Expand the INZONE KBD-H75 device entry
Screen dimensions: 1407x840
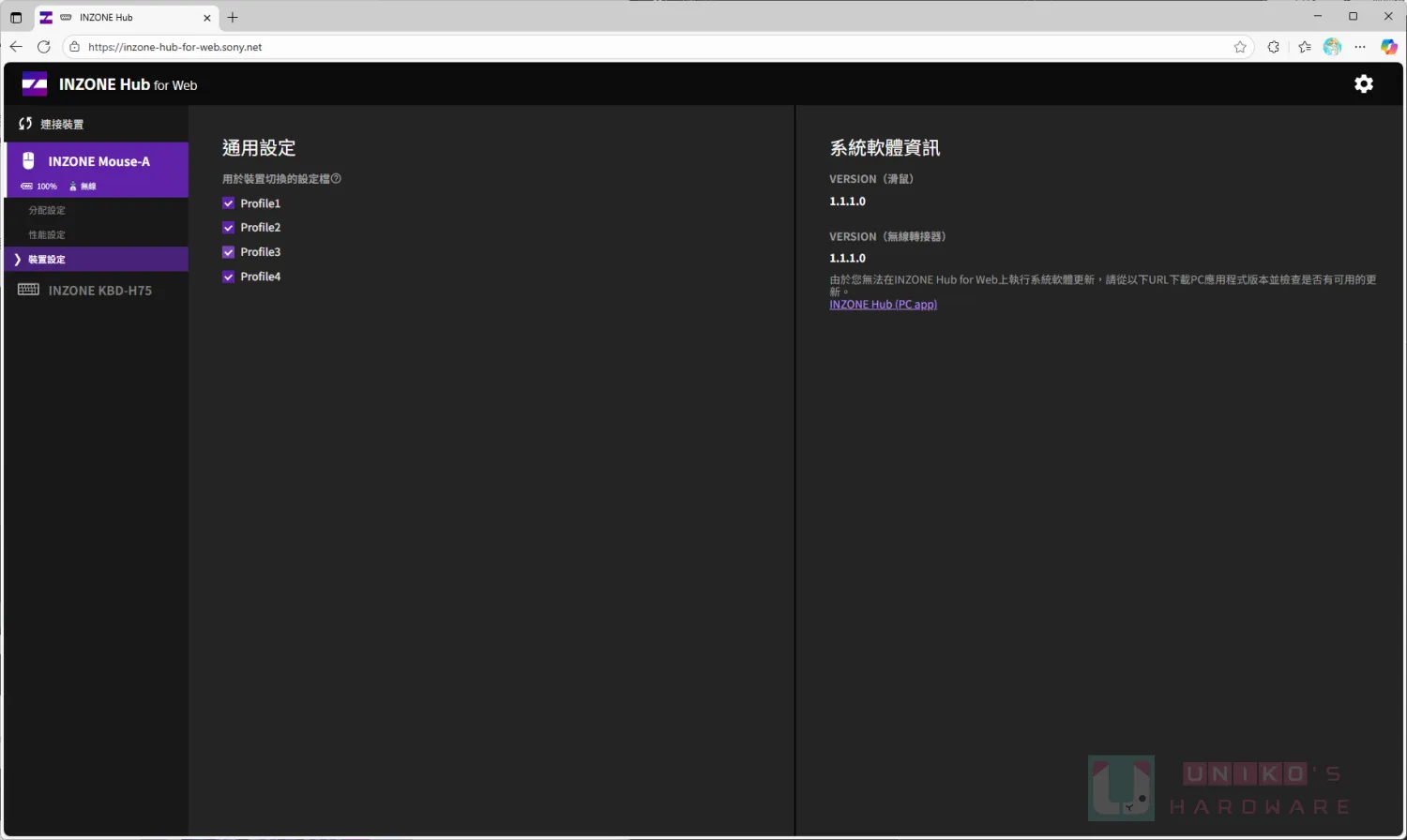point(99,291)
